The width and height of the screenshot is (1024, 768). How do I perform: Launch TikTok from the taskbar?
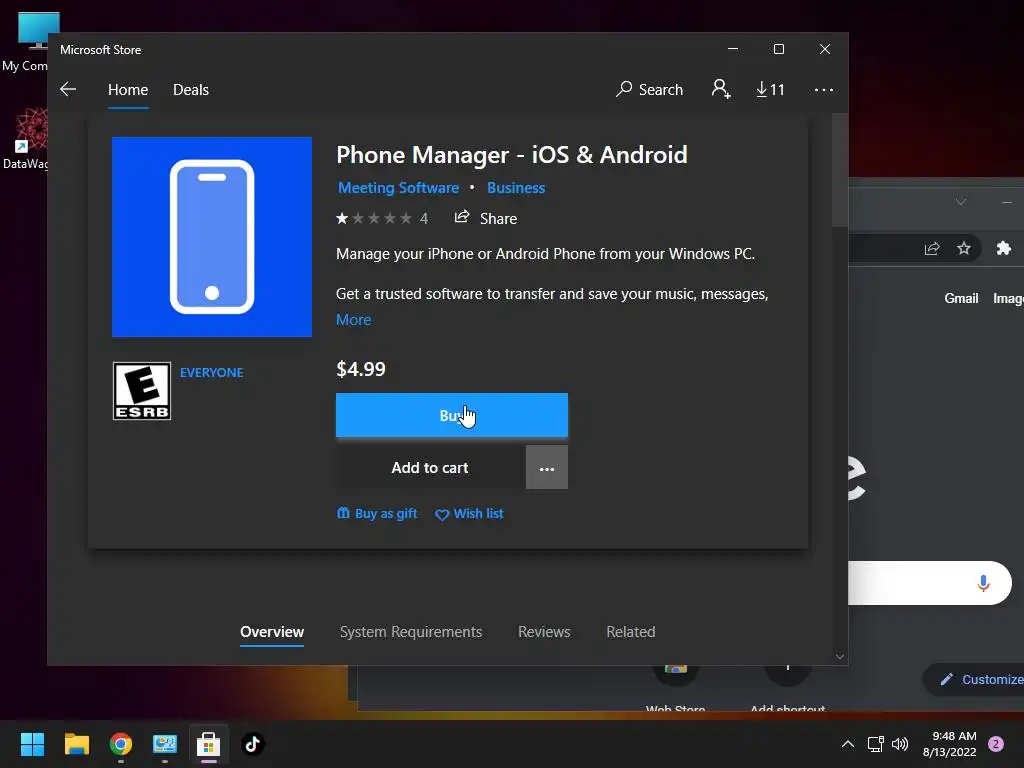pos(253,744)
